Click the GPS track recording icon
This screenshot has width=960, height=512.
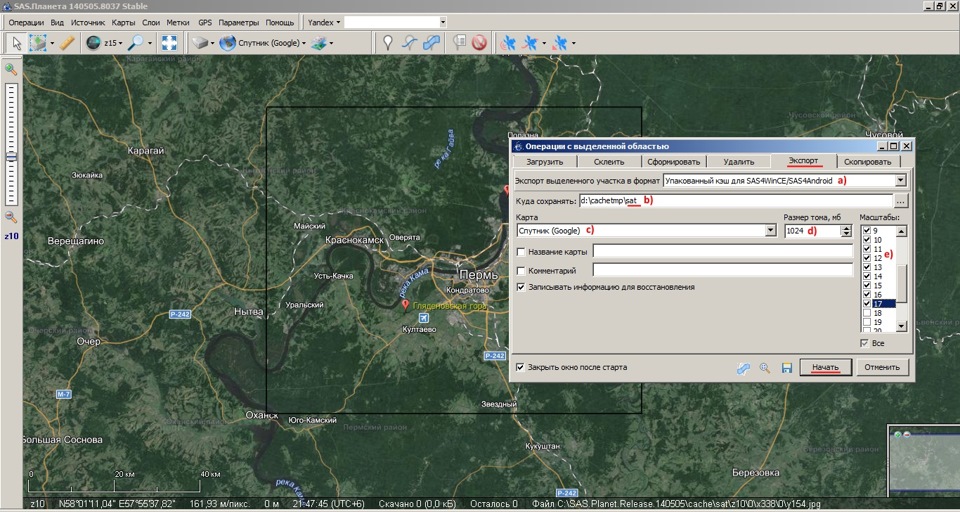coord(530,43)
